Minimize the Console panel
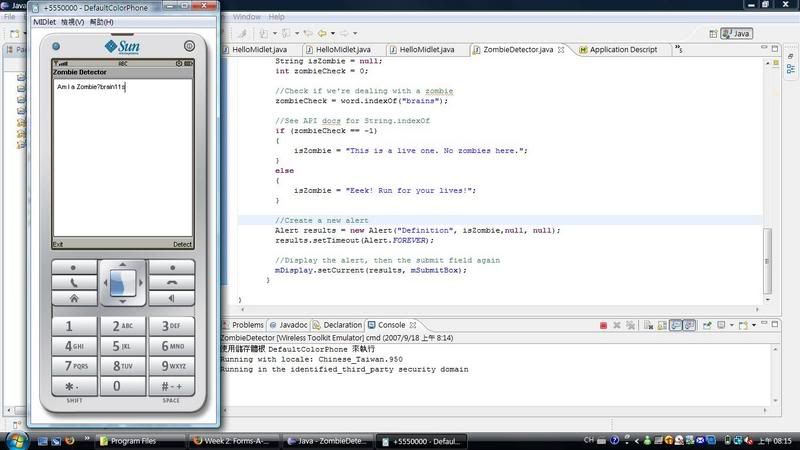800x450 pixels. (764, 323)
